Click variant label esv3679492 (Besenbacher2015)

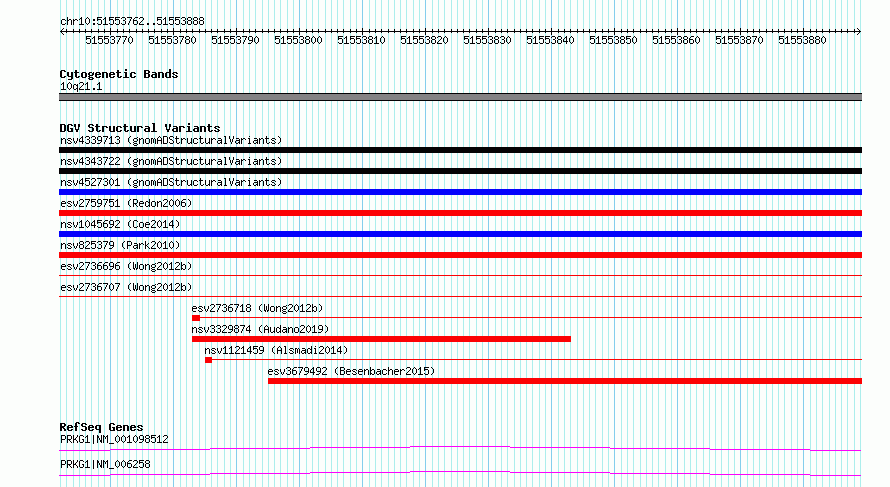[351, 371]
